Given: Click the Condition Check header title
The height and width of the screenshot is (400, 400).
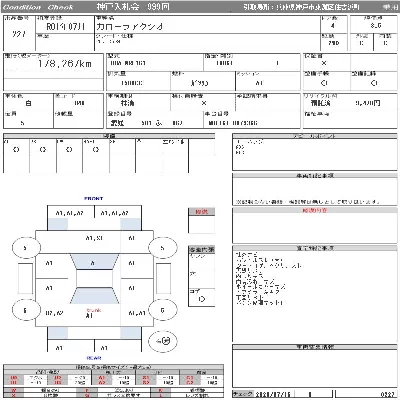Looking at the screenshot, I should (38, 7).
